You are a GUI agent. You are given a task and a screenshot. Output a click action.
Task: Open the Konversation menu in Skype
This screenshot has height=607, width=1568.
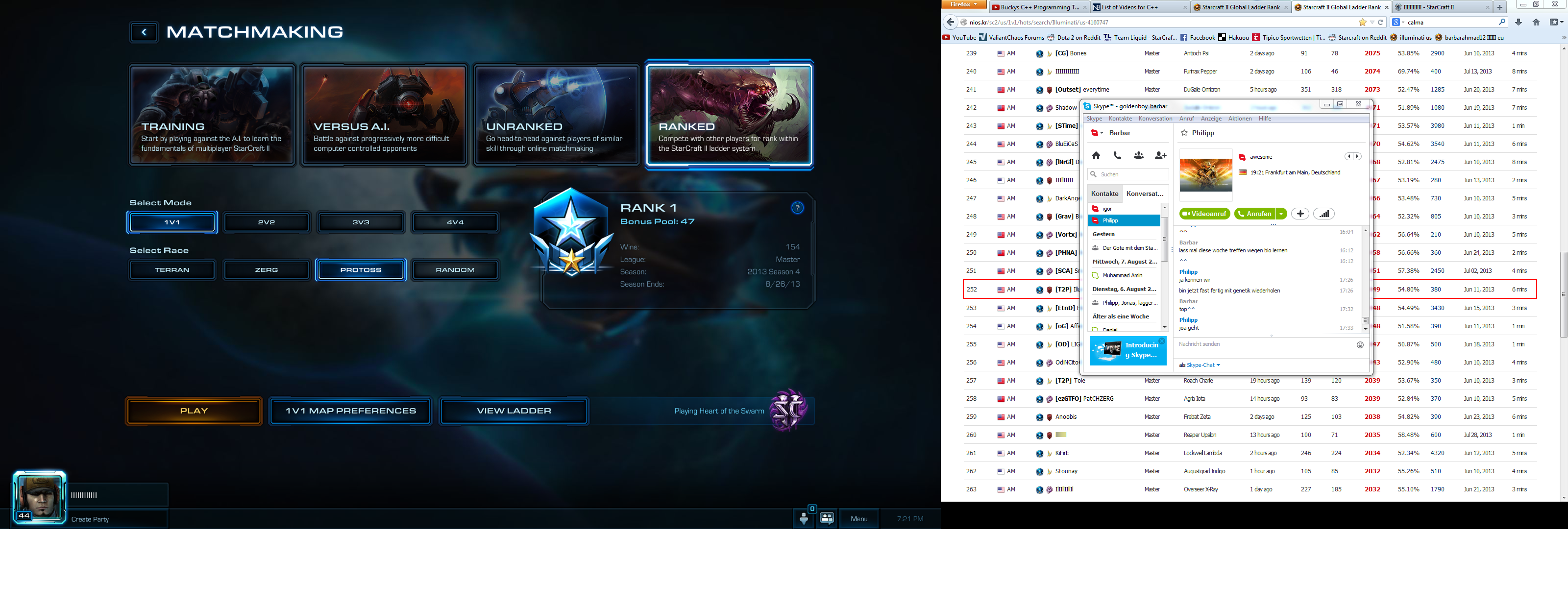[x=1155, y=119]
